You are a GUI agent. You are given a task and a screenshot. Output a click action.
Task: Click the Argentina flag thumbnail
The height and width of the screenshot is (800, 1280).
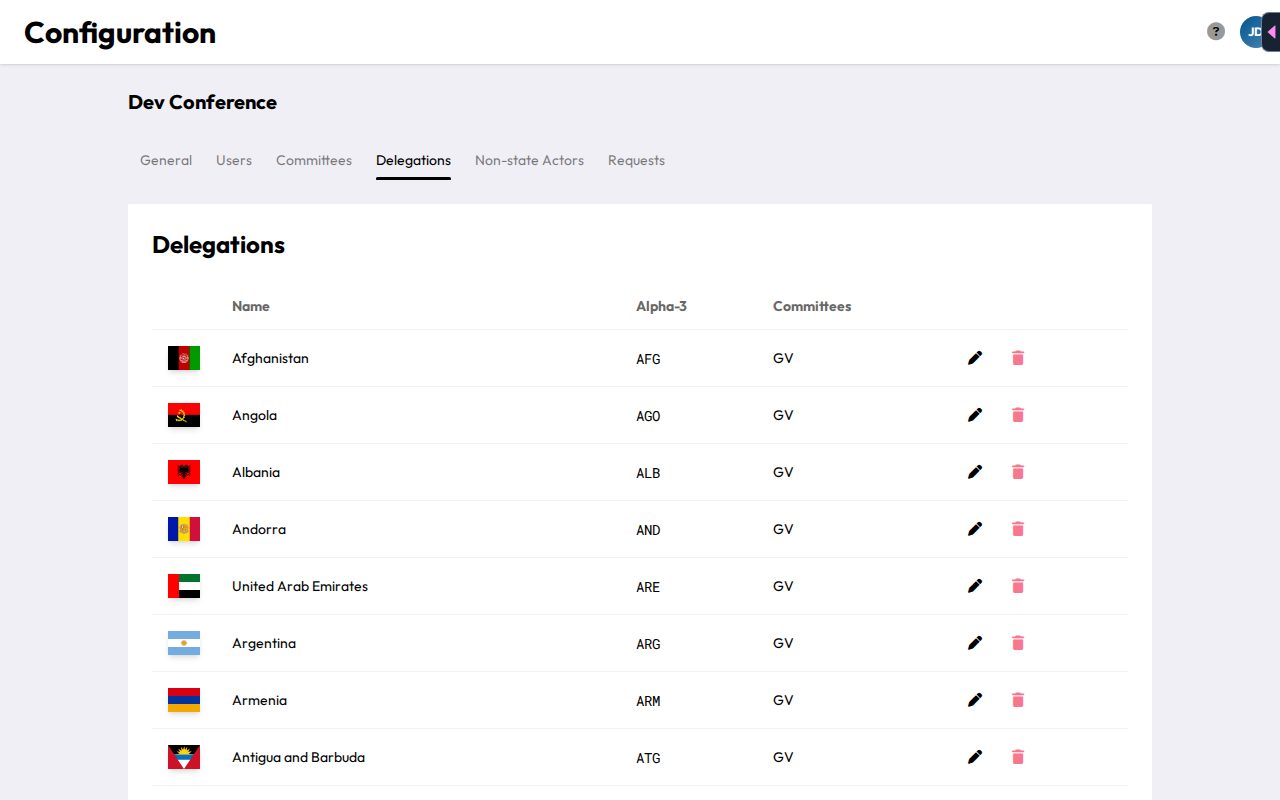pyautogui.click(x=184, y=643)
